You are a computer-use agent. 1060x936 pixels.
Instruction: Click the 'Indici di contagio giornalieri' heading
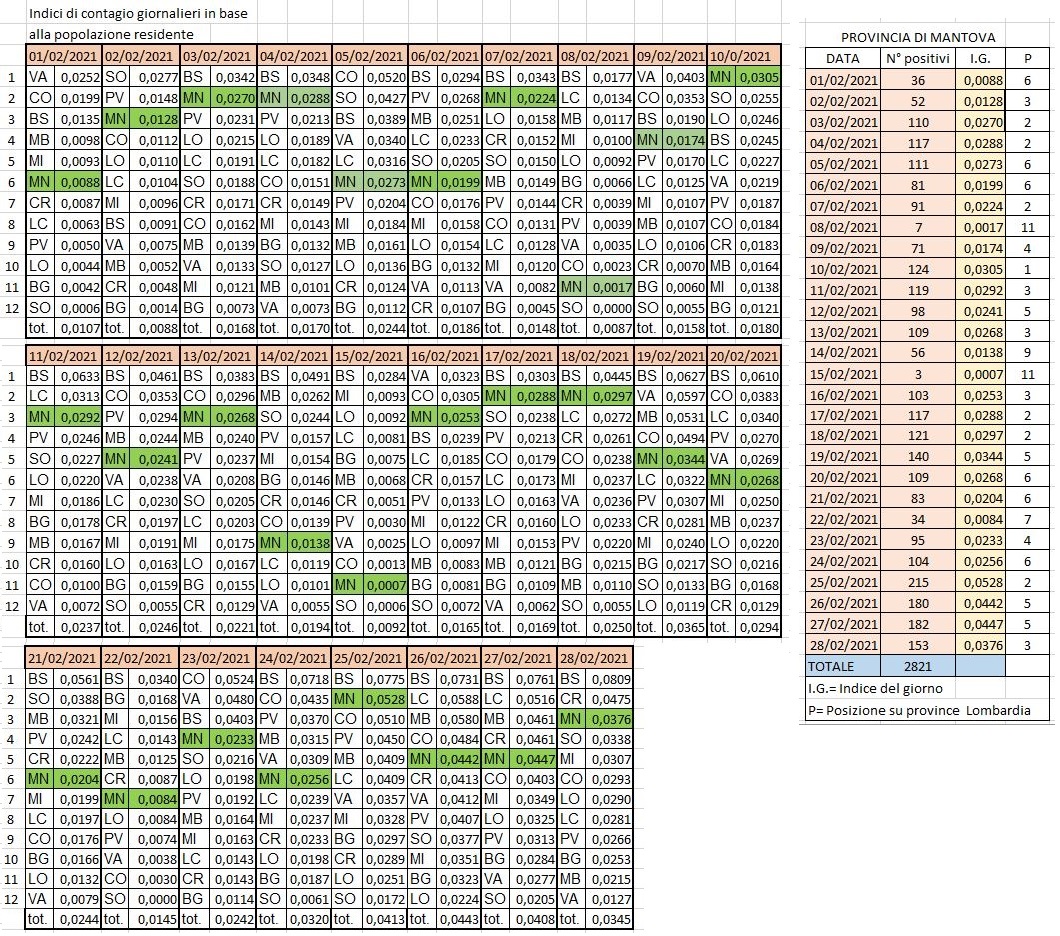138,13
